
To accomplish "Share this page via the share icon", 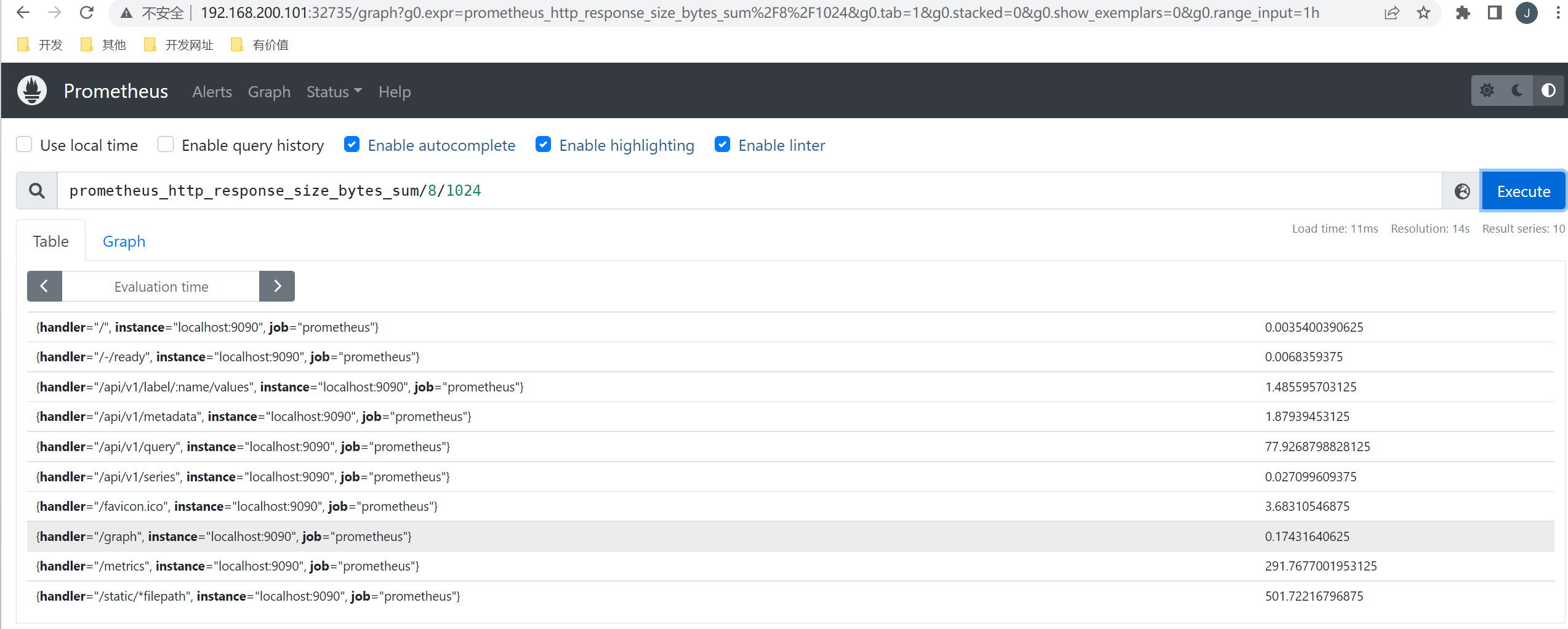I will (x=1391, y=13).
